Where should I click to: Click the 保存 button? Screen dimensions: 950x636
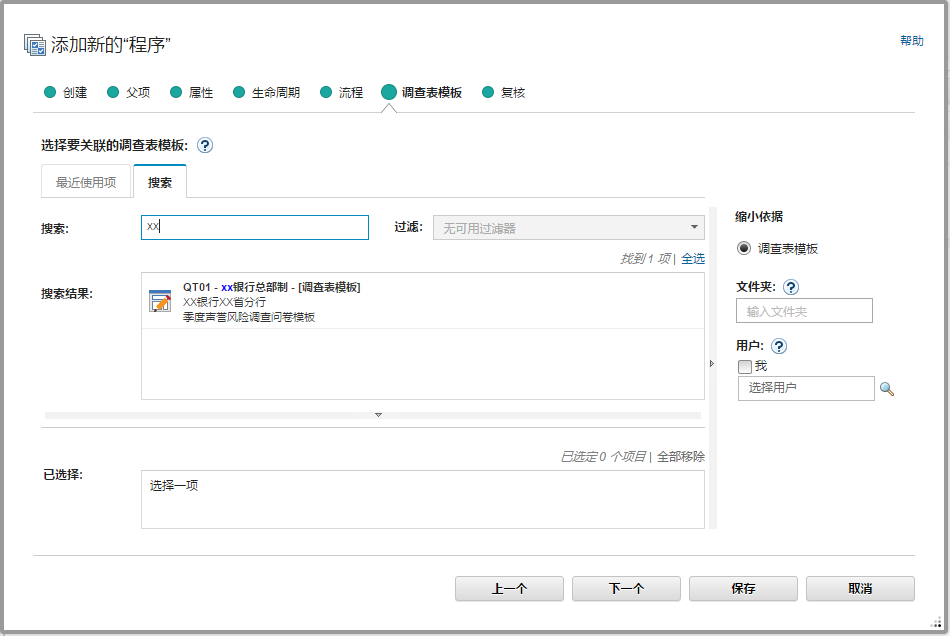(x=743, y=588)
